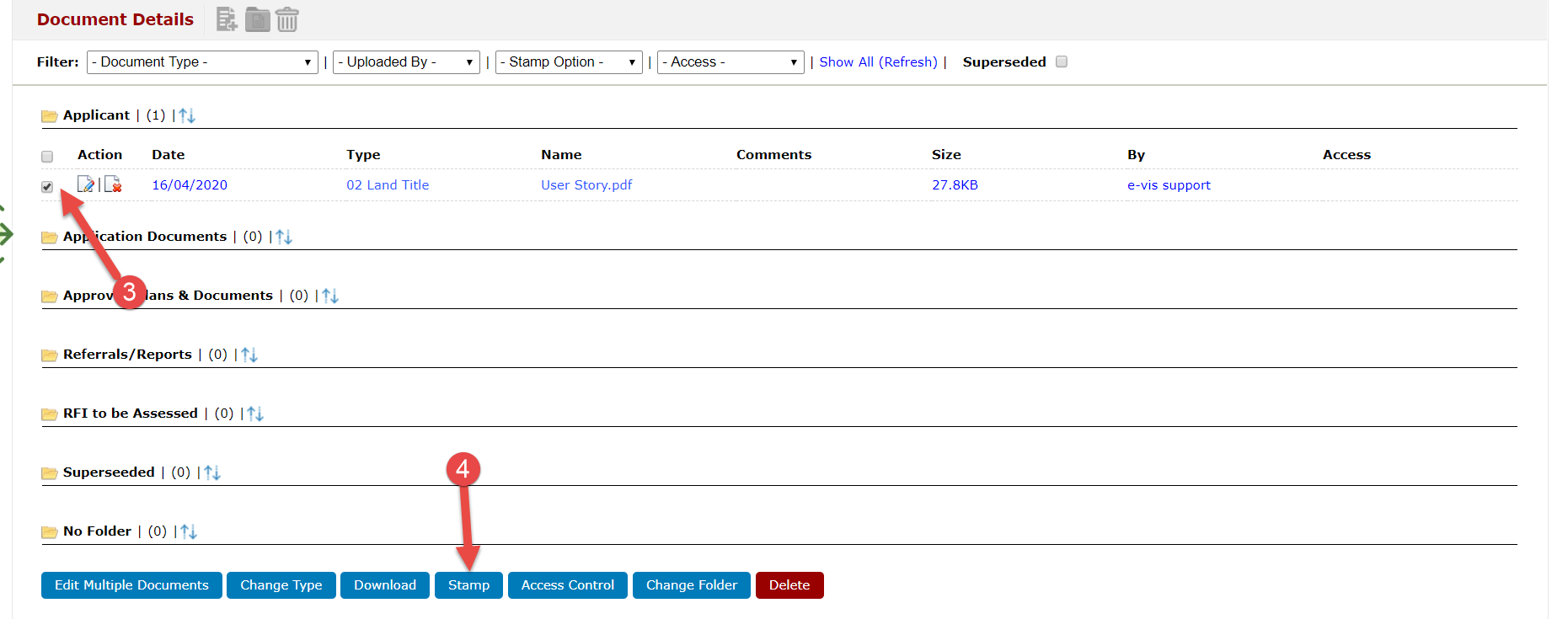Image resolution: width=1568 pixels, height=619 pixels.
Task: Click the No Folder heading
Action: coord(97,531)
